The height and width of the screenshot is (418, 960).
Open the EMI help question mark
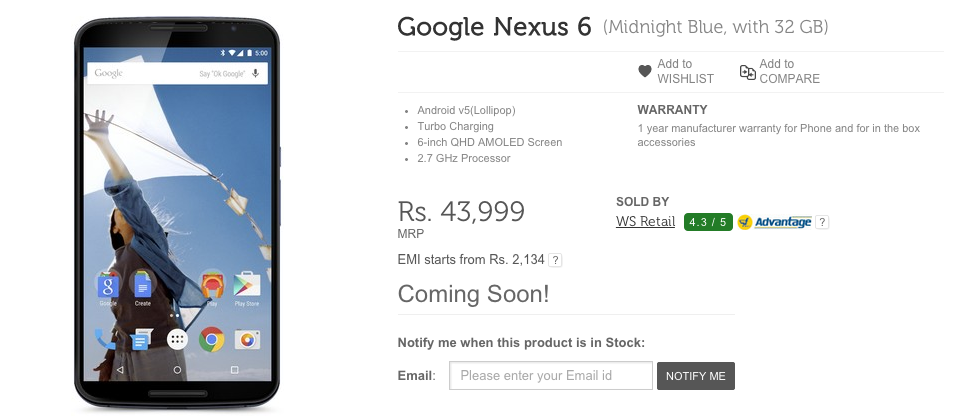555,260
